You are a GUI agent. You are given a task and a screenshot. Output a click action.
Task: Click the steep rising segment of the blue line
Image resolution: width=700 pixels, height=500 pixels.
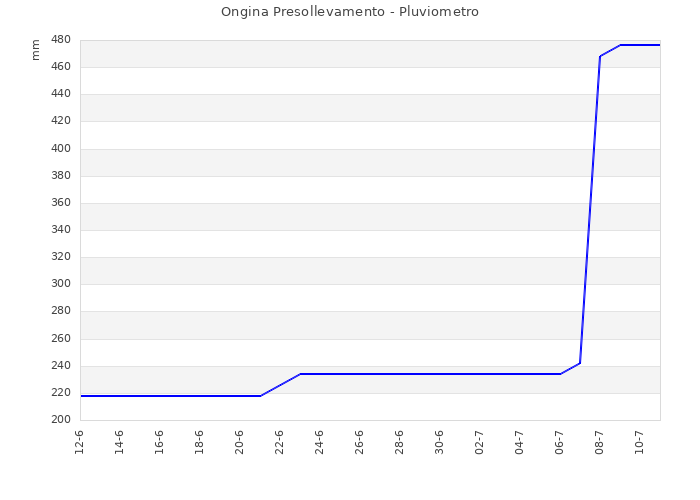point(590,210)
